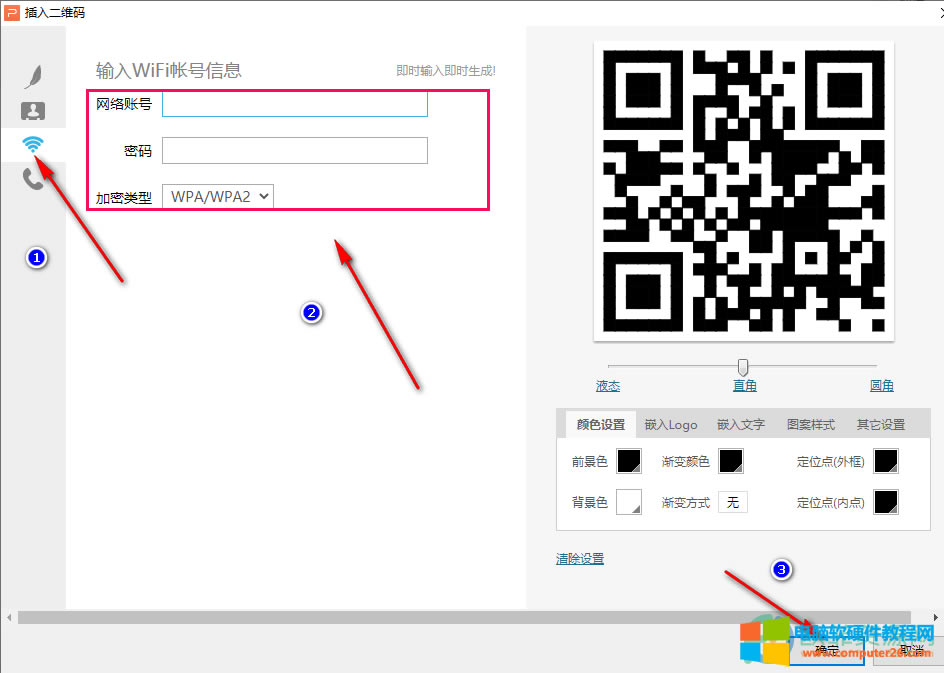Open the 其它设置 tab
Viewport: 944px width, 673px height.
[880, 424]
